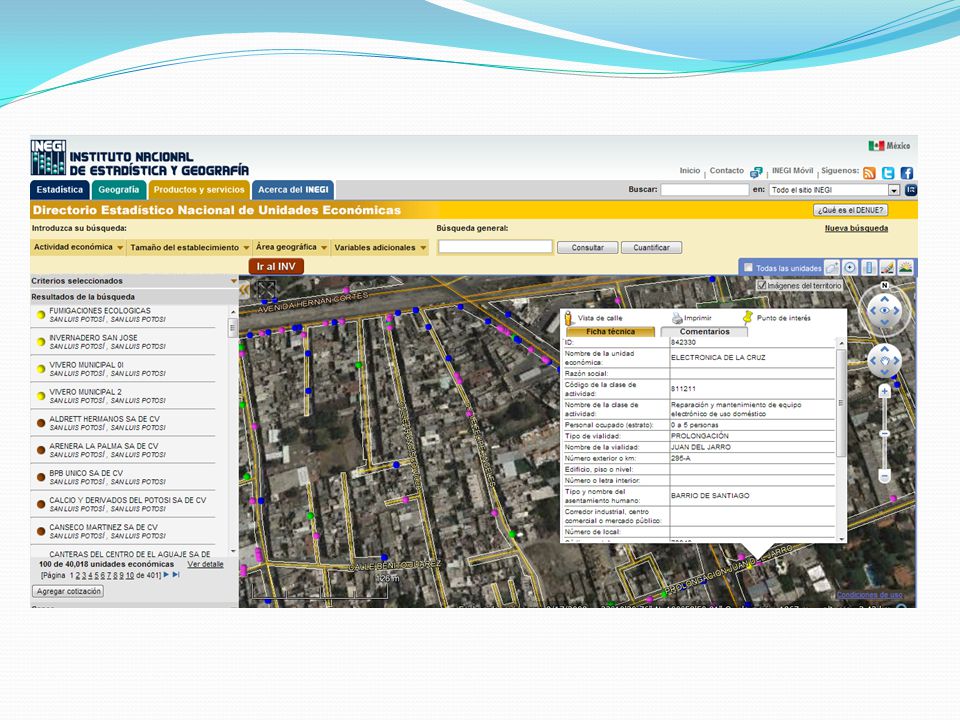Screen dimensions: 960x720
Task: Click the fullscreen expand icon on the map
Action: click(266, 290)
